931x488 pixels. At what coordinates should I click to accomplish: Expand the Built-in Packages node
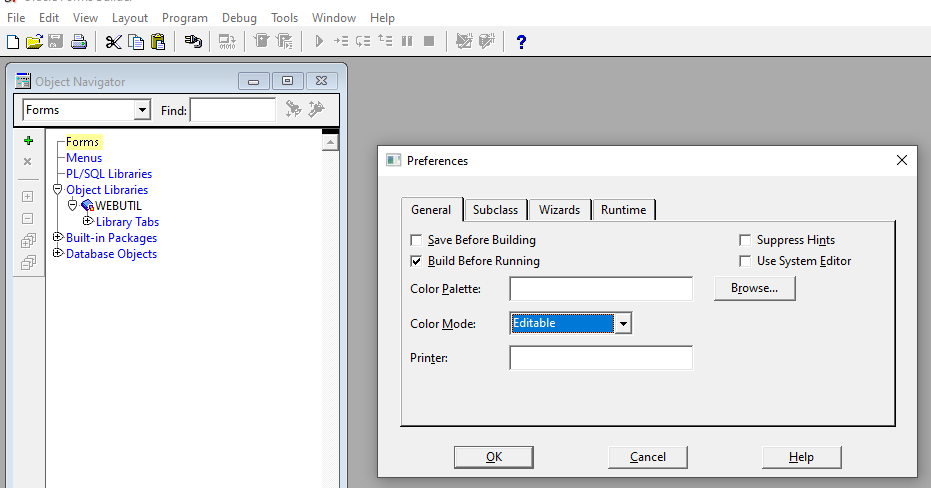pyautogui.click(x=58, y=237)
